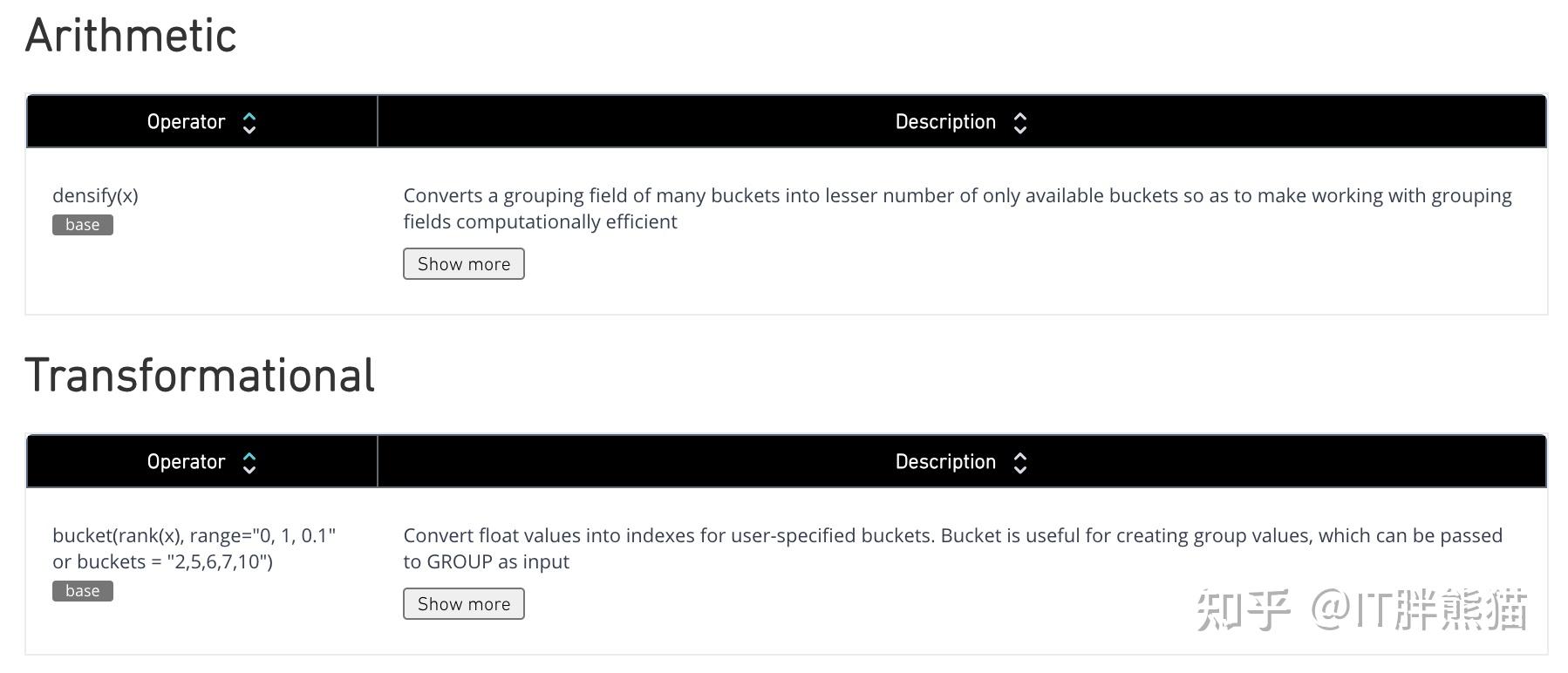The width and height of the screenshot is (1568, 673).
Task: Click the Arithmetic section heading
Action: (x=131, y=37)
